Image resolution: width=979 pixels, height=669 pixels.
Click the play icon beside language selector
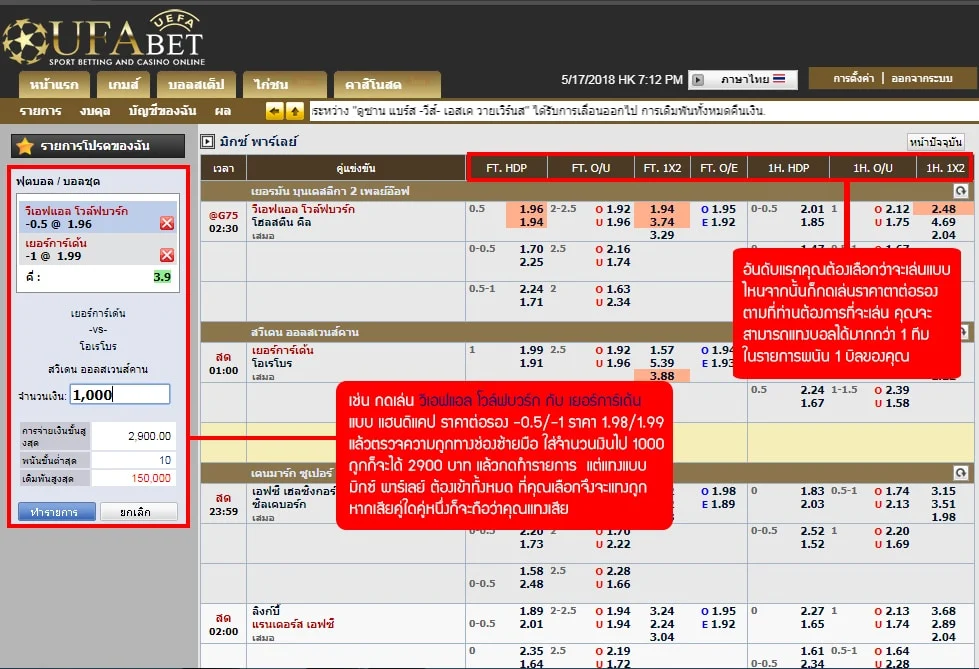[698, 80]
